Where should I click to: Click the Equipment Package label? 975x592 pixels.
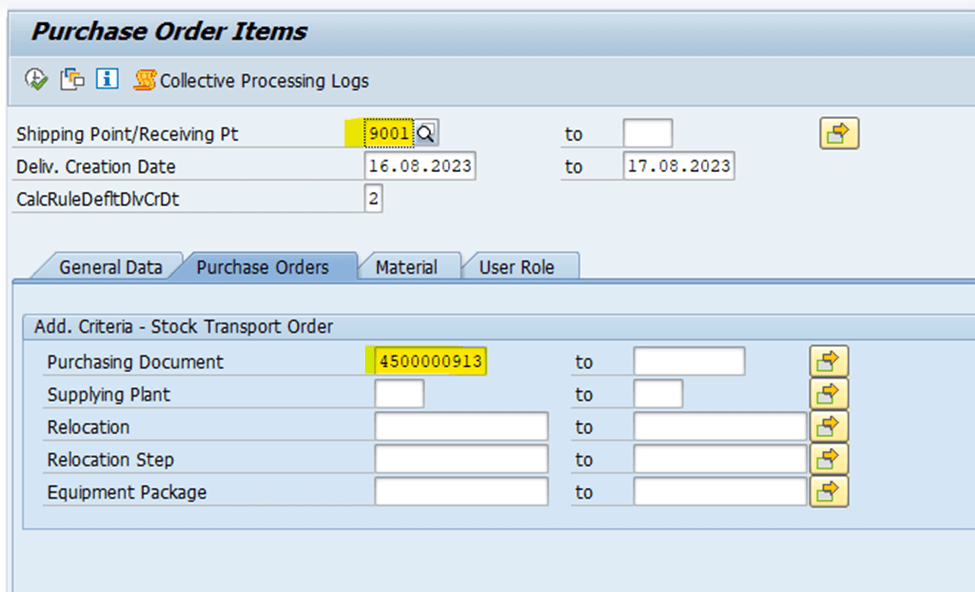coord(127,493)
